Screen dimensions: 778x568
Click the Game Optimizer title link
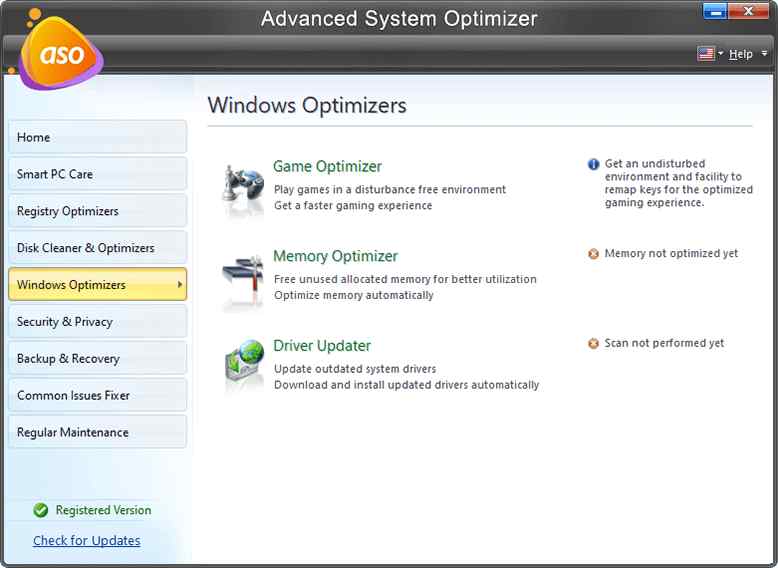(327, 167)
